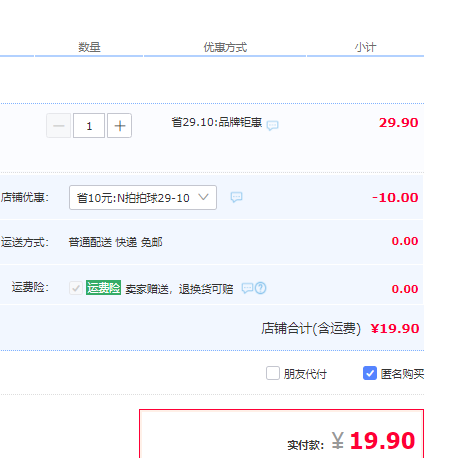Click the 卖家赠送, 退换货可赔 text
The height and width of the screenshot is (458, 451).
pyautogui.click(x=179, y=289)
